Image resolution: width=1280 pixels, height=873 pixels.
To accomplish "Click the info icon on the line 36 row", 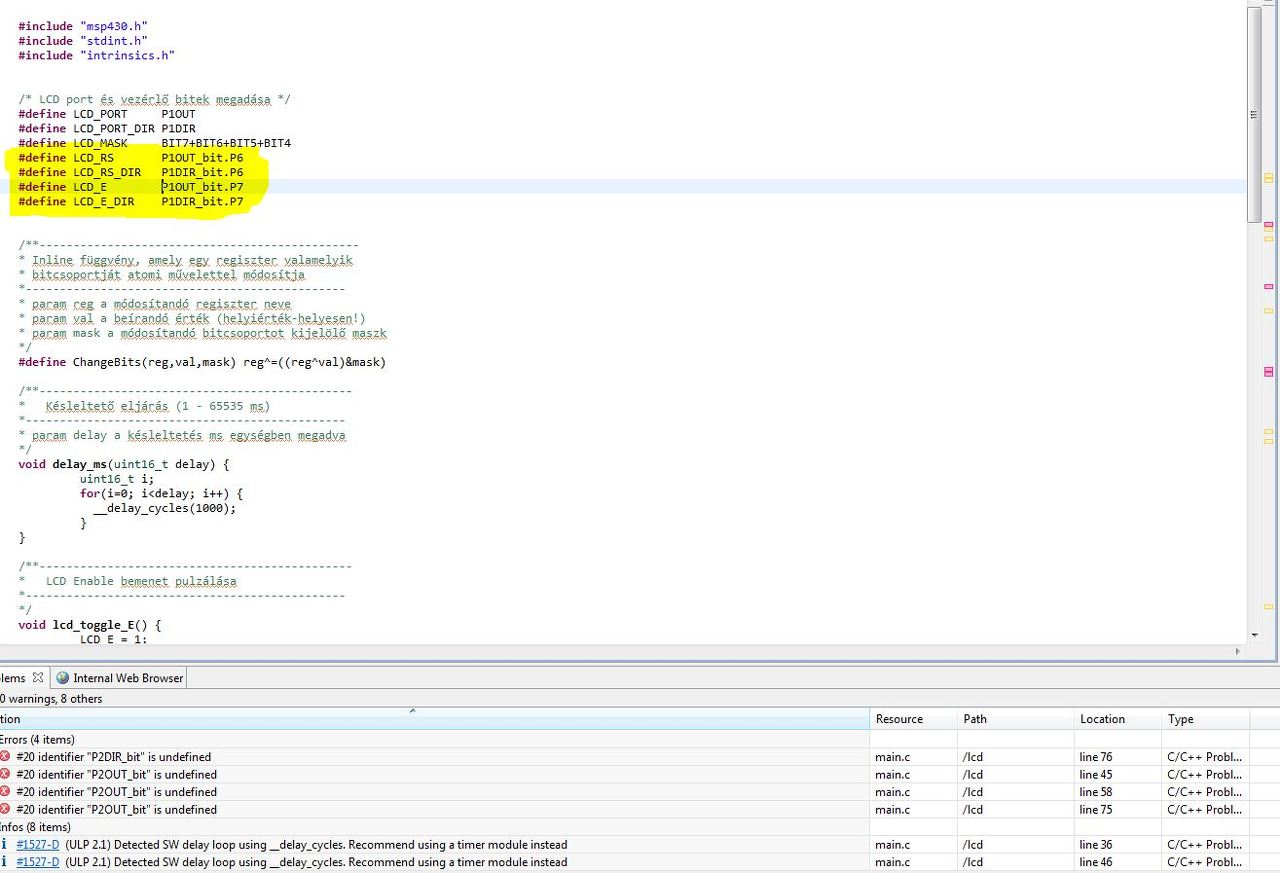I will pos(5,845).
